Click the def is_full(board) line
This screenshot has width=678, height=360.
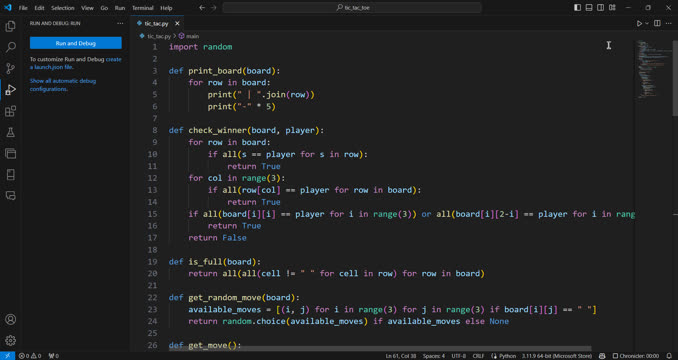[x=214, y=261]
